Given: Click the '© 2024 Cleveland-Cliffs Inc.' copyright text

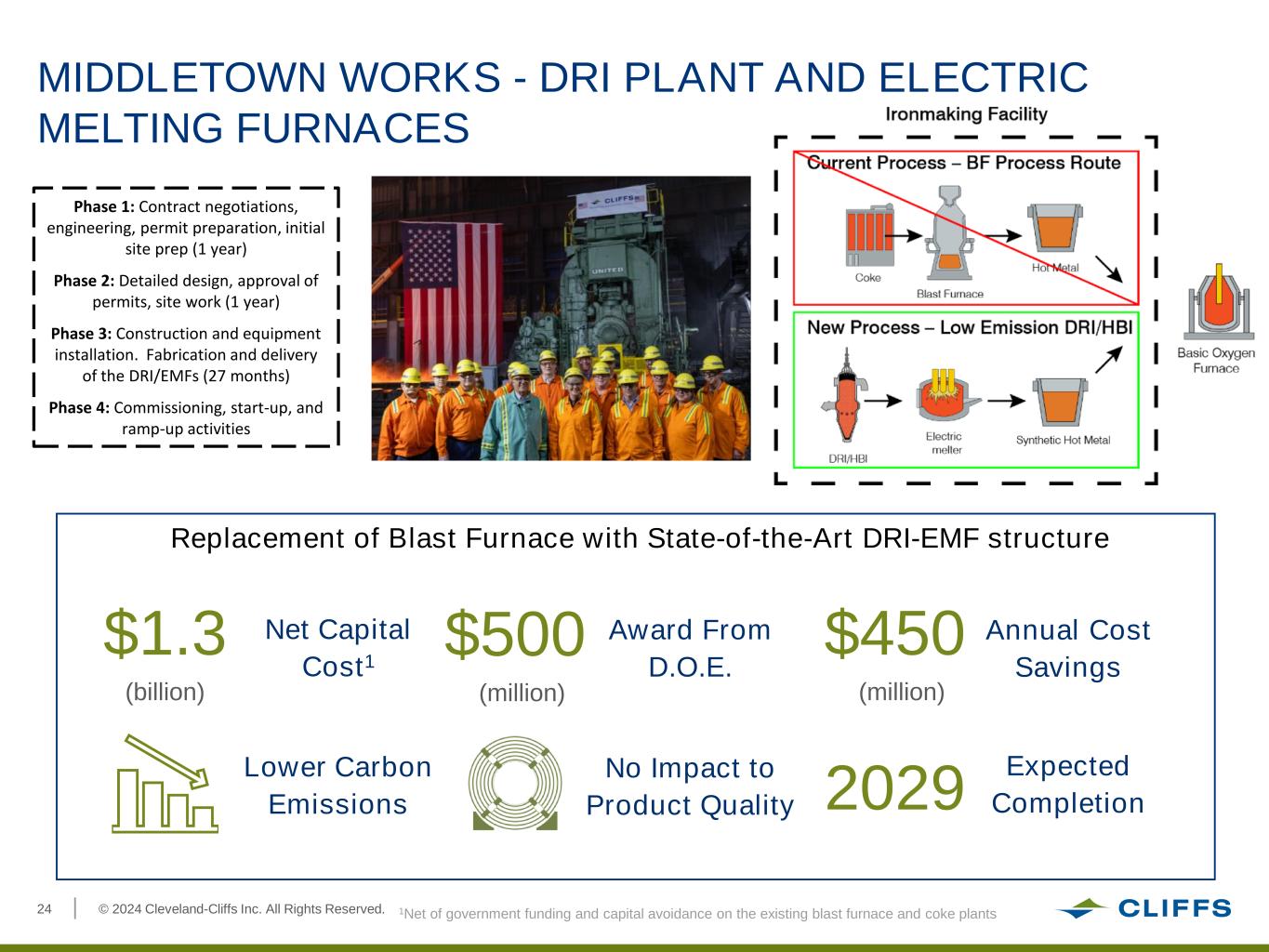Looking at the screenshot, I should [x=242, y=908].
